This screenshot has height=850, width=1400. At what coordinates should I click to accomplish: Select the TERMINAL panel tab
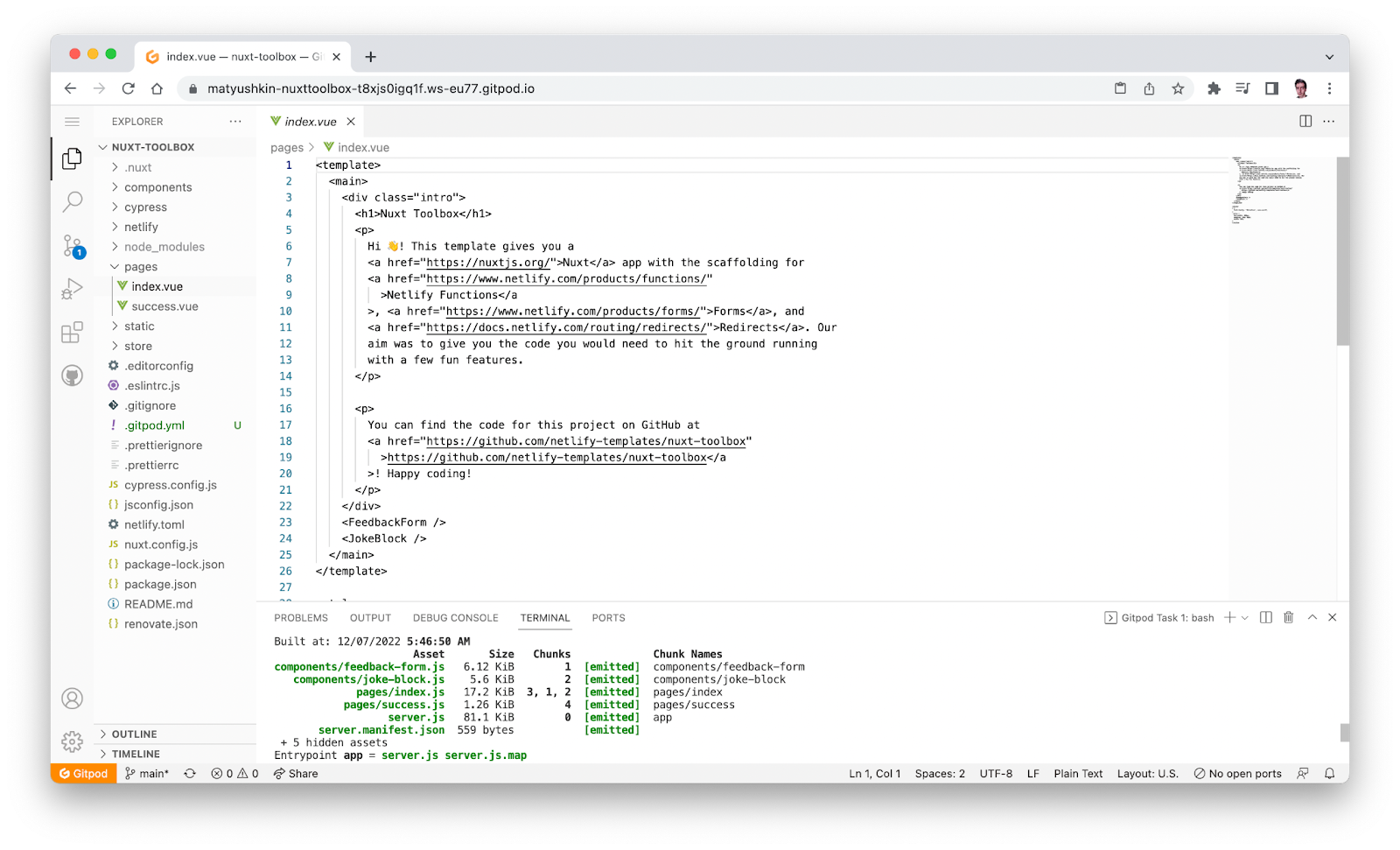tap(545, 618)
